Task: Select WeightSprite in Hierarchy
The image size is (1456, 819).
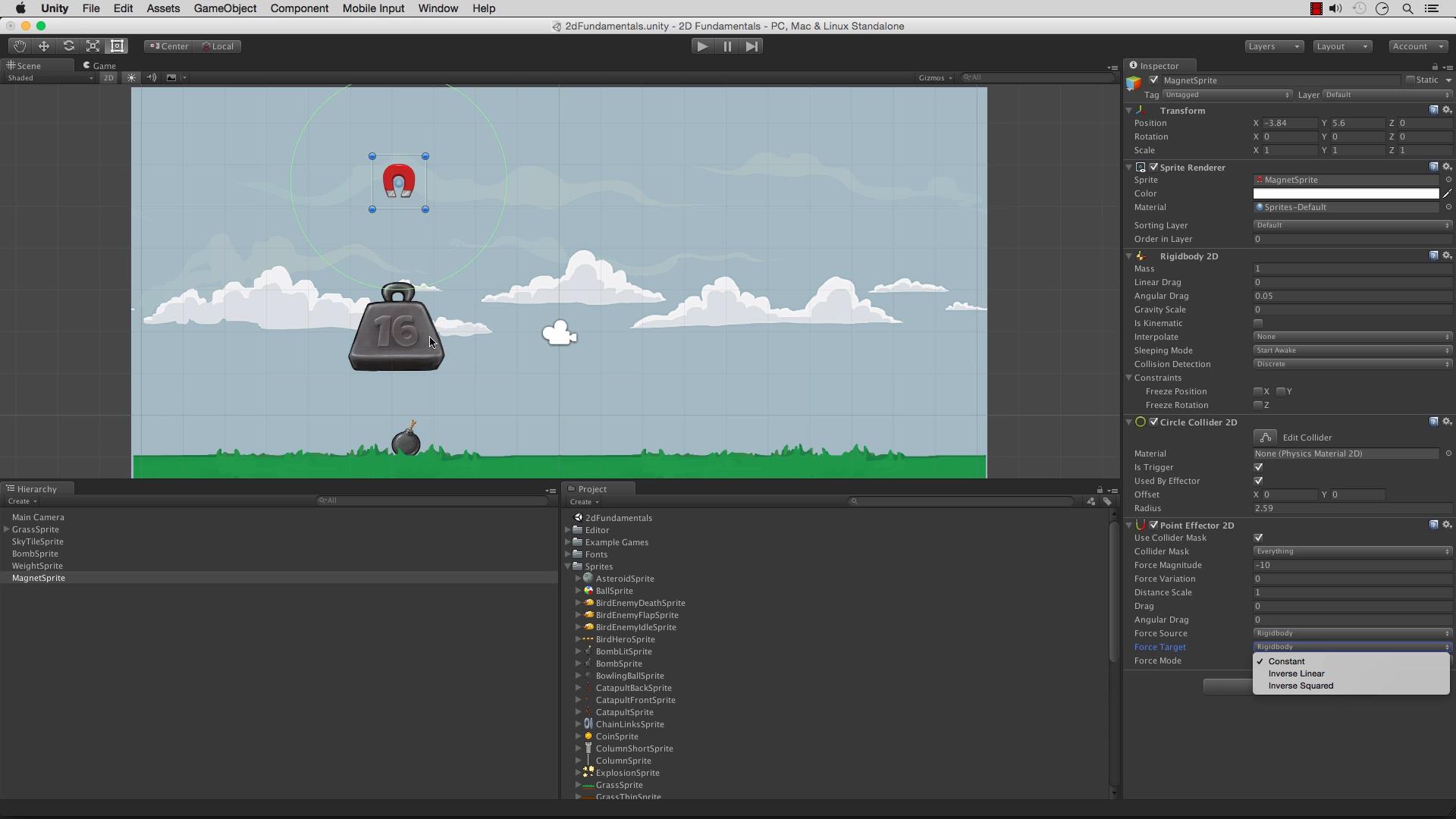Action: tap(37, 566)
